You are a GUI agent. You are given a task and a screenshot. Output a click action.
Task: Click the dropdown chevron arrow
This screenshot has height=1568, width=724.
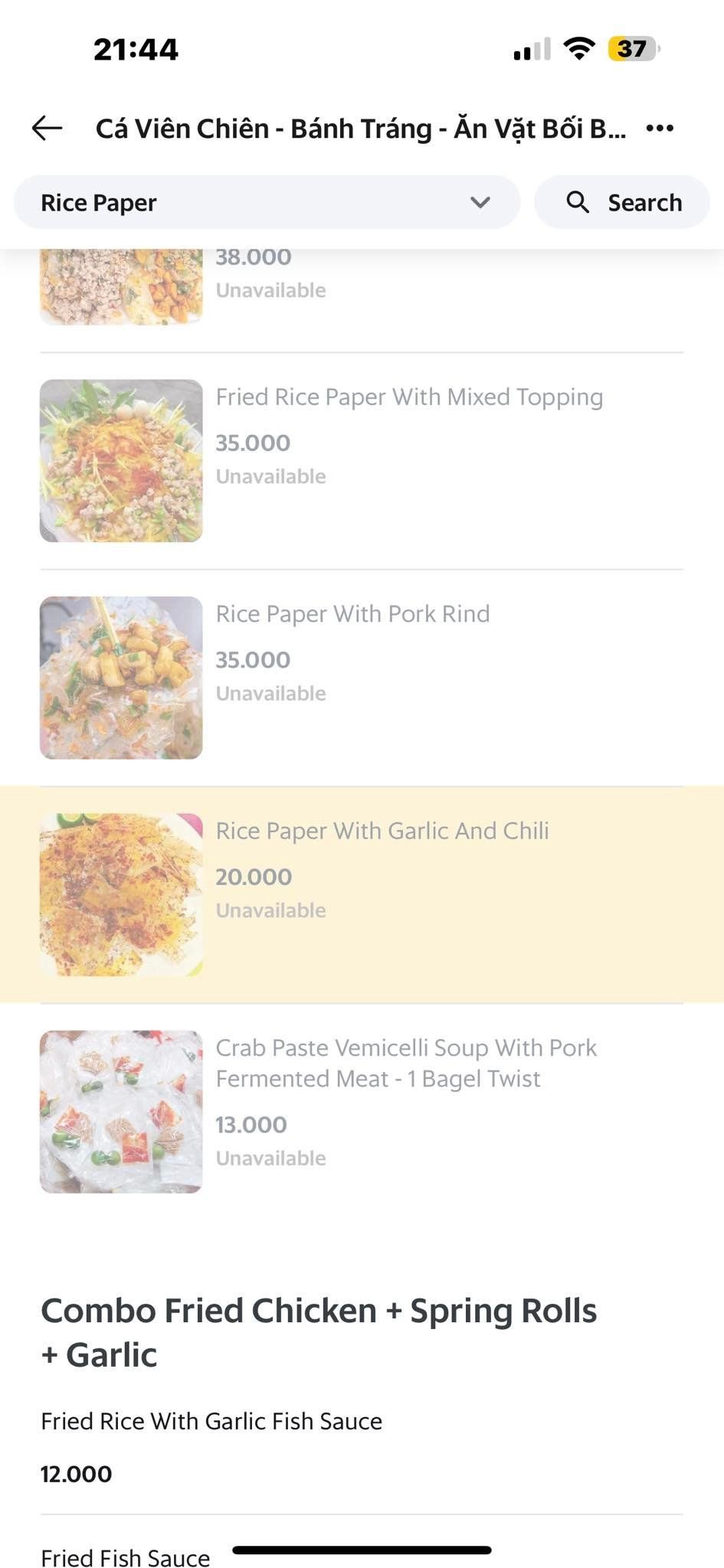pos(480,202)
